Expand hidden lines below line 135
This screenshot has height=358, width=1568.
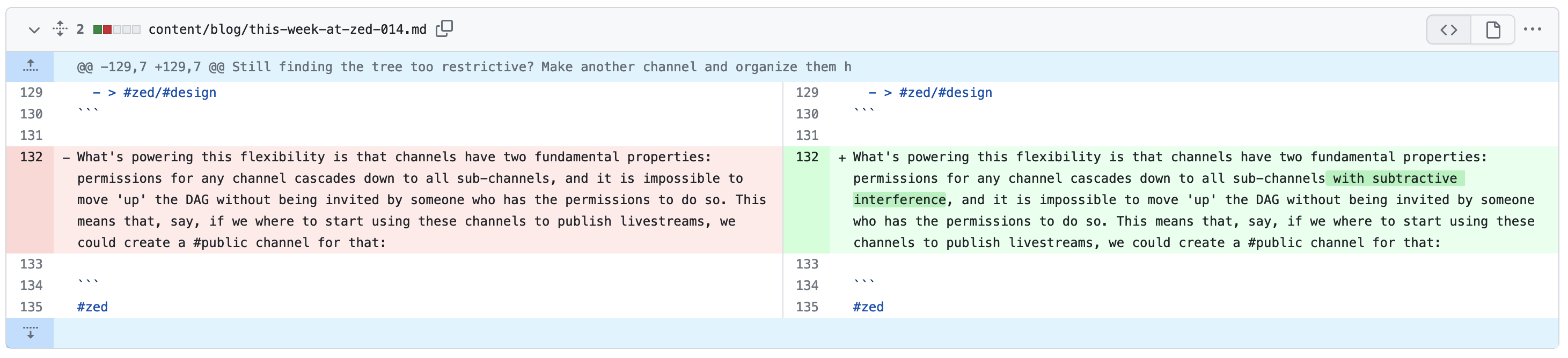pos(31,332)
